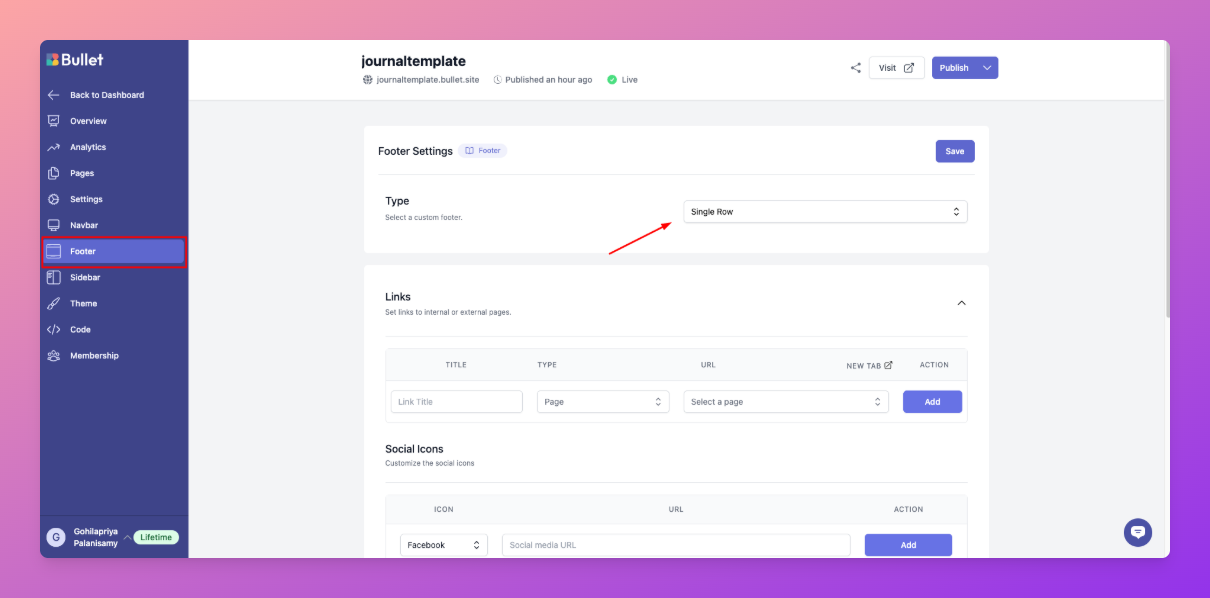Screen dimensions: 1210x598
Task: Click the user avatar G icon
Action: point(56,537)
